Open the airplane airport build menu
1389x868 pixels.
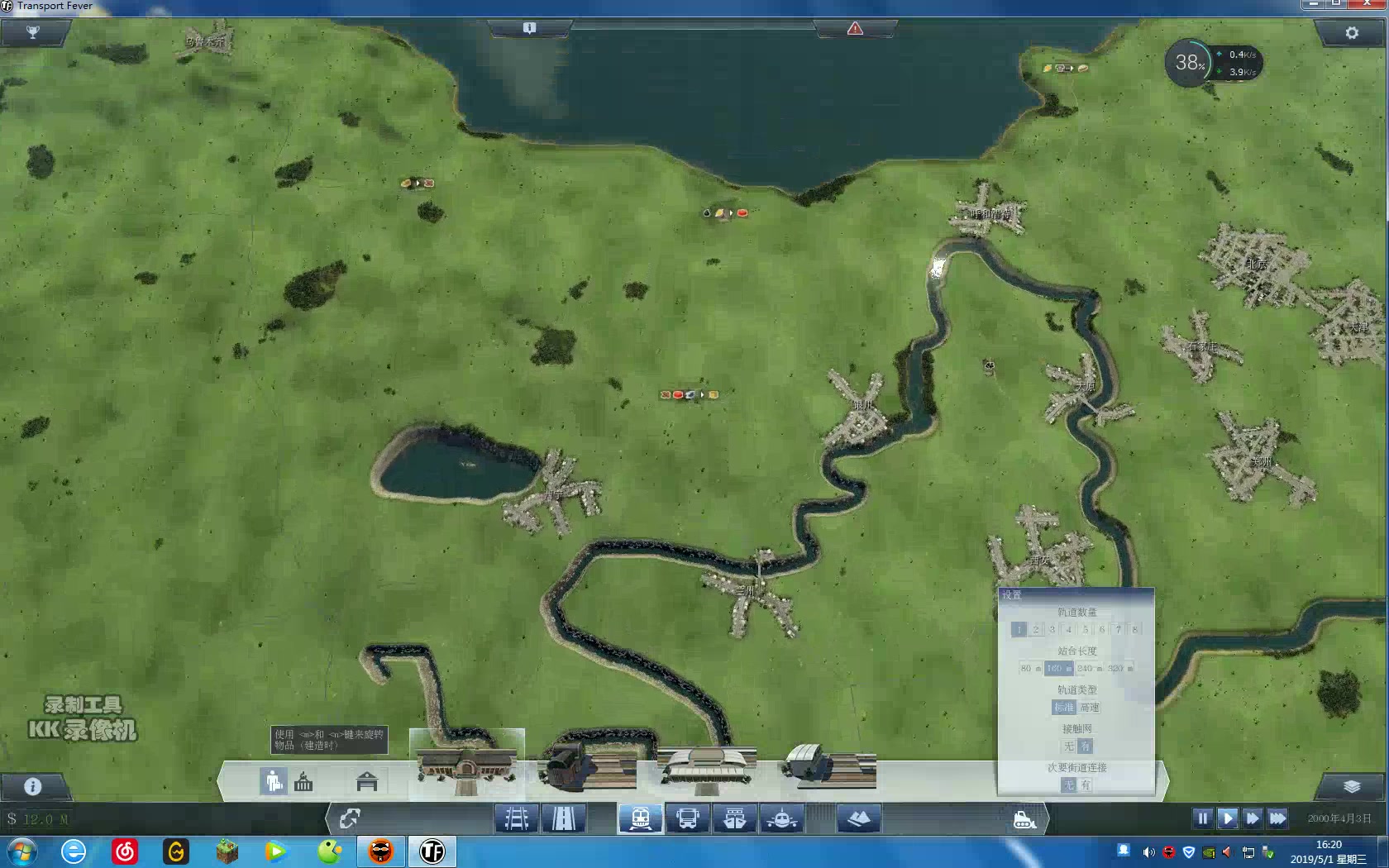point(781,818)
